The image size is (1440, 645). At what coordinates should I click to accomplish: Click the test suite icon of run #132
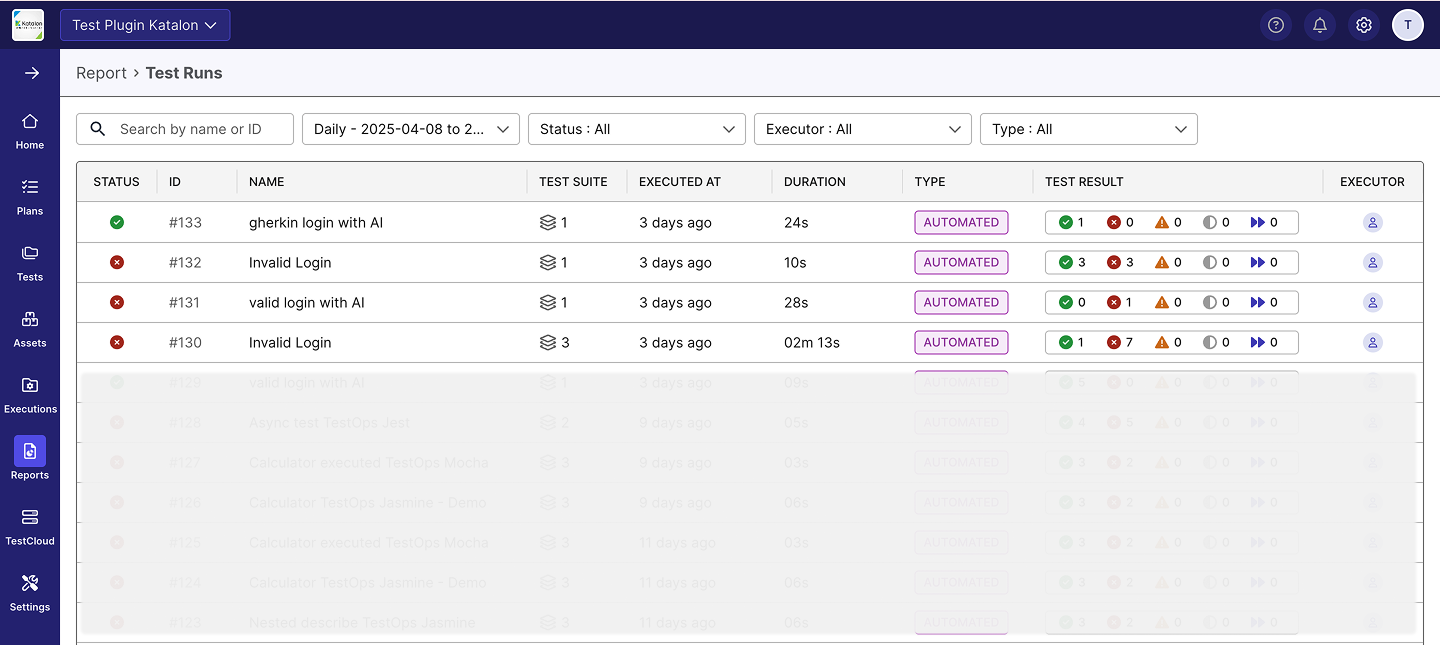coord(547,262)
